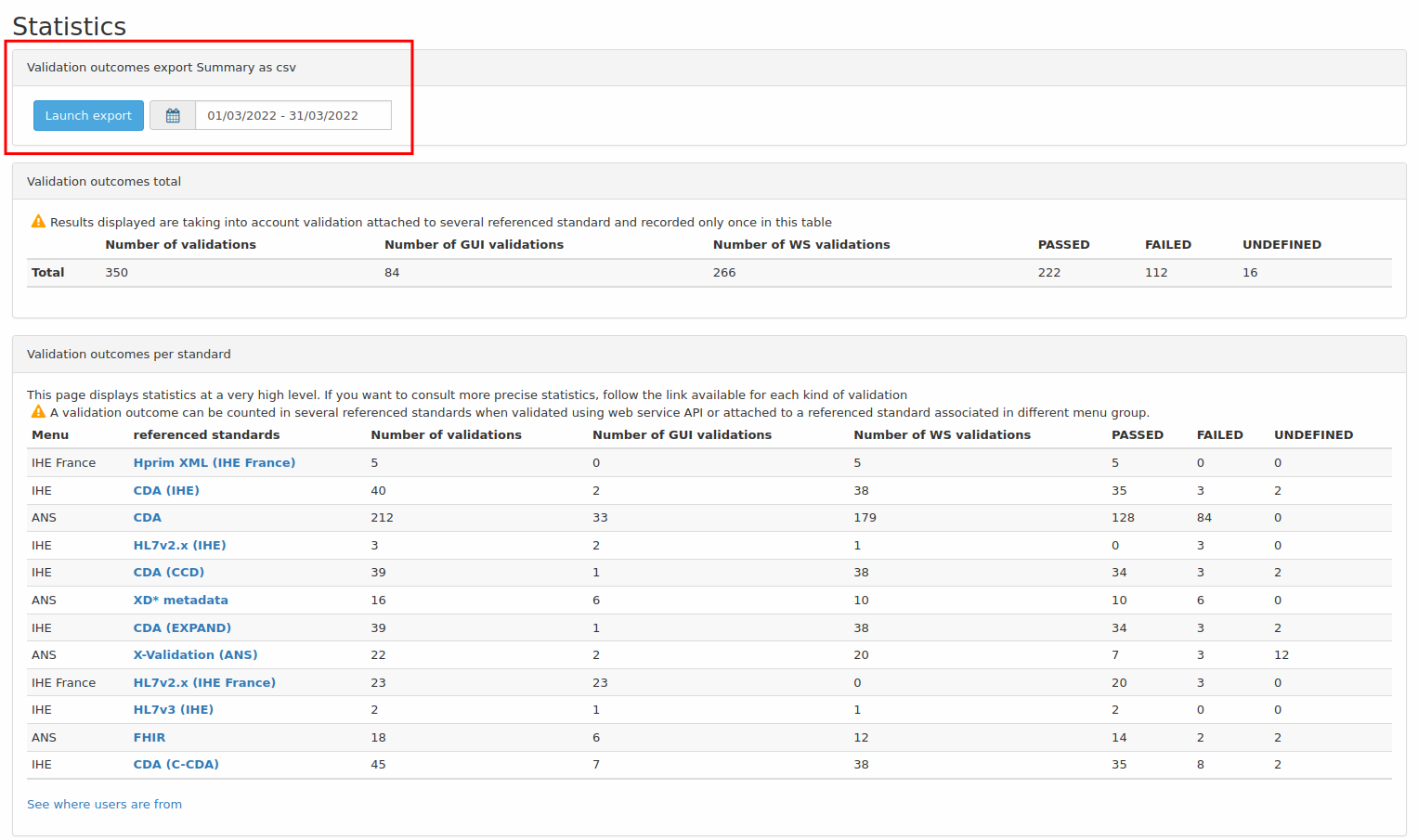Open the CDA (C-CDA) link
This screenshot has height=840, width=1418.
[x=176, y=764]
